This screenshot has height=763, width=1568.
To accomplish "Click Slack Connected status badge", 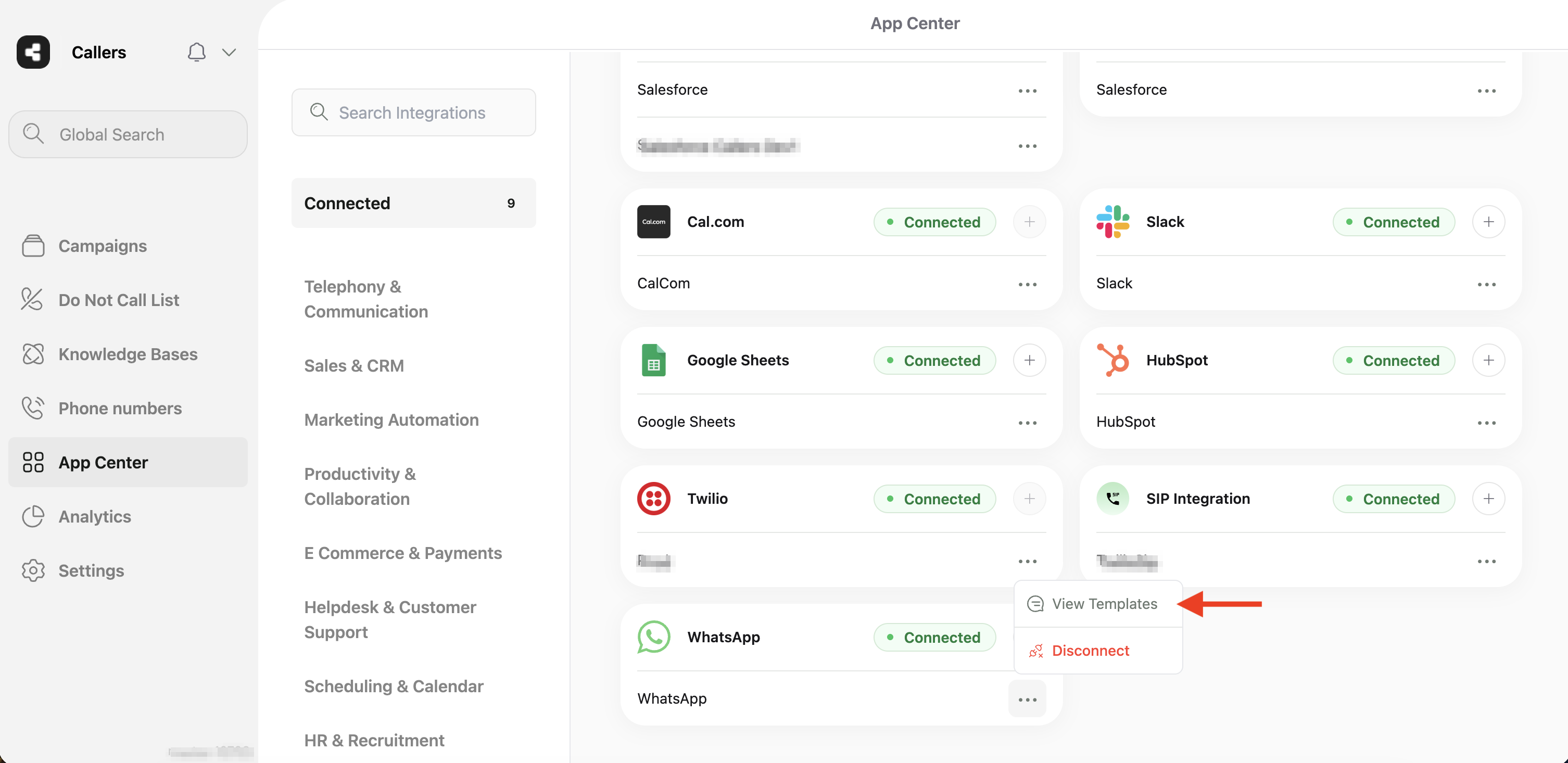I will 1394,222.
